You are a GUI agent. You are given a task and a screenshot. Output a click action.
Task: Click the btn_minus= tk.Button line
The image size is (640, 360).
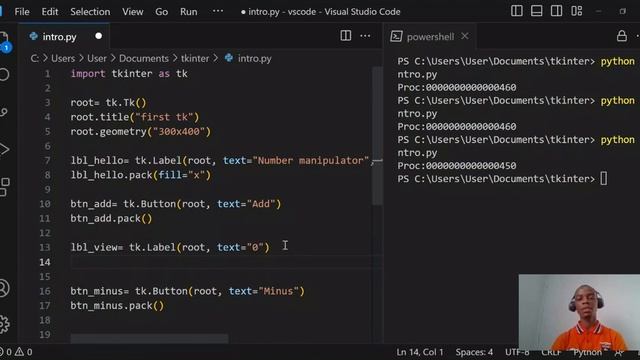187,291
